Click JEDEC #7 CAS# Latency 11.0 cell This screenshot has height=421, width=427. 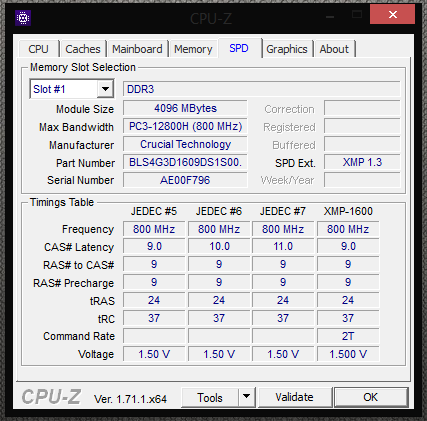tap(283, 246)
